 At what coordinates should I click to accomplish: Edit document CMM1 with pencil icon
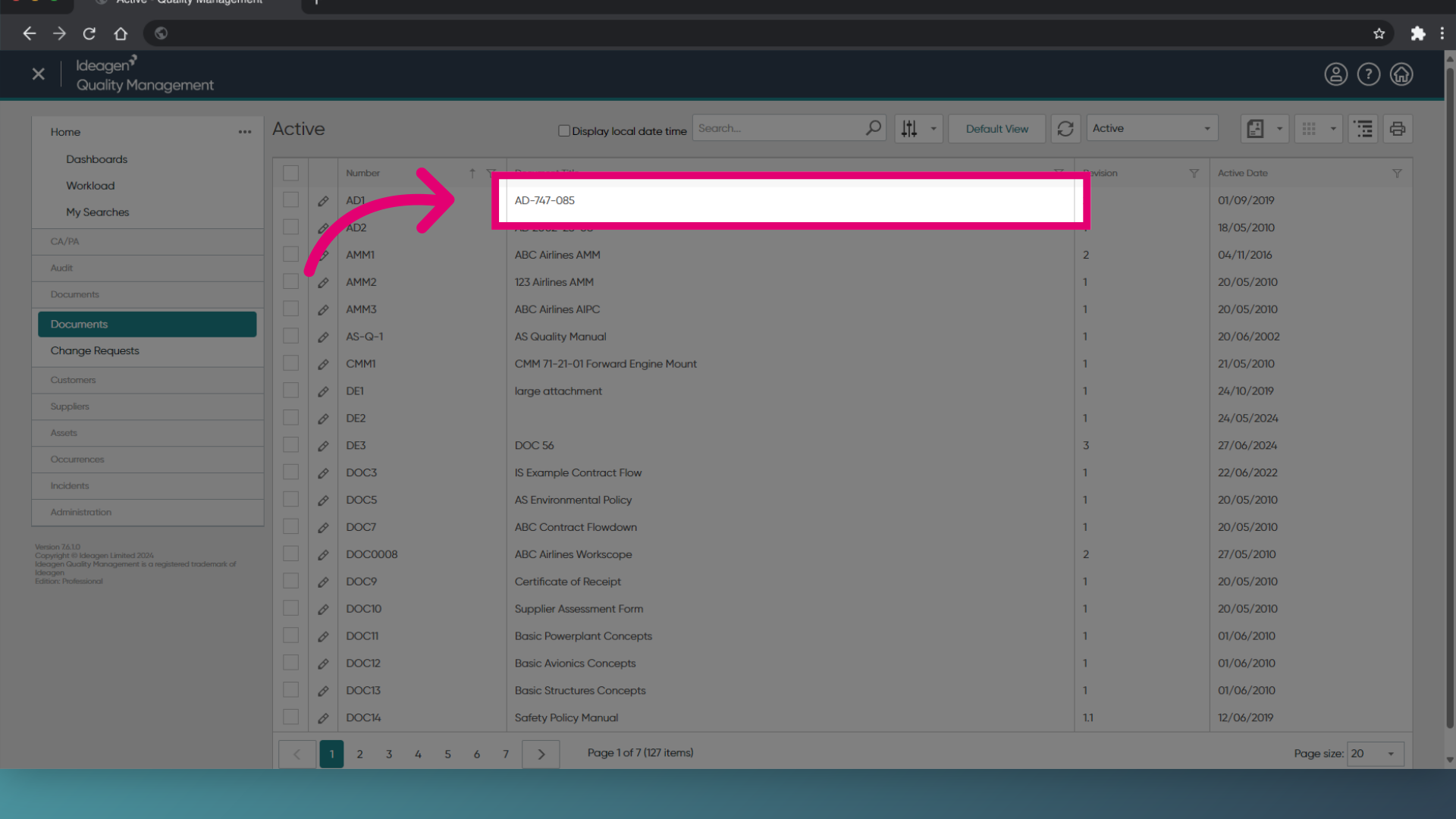(323, 365)
